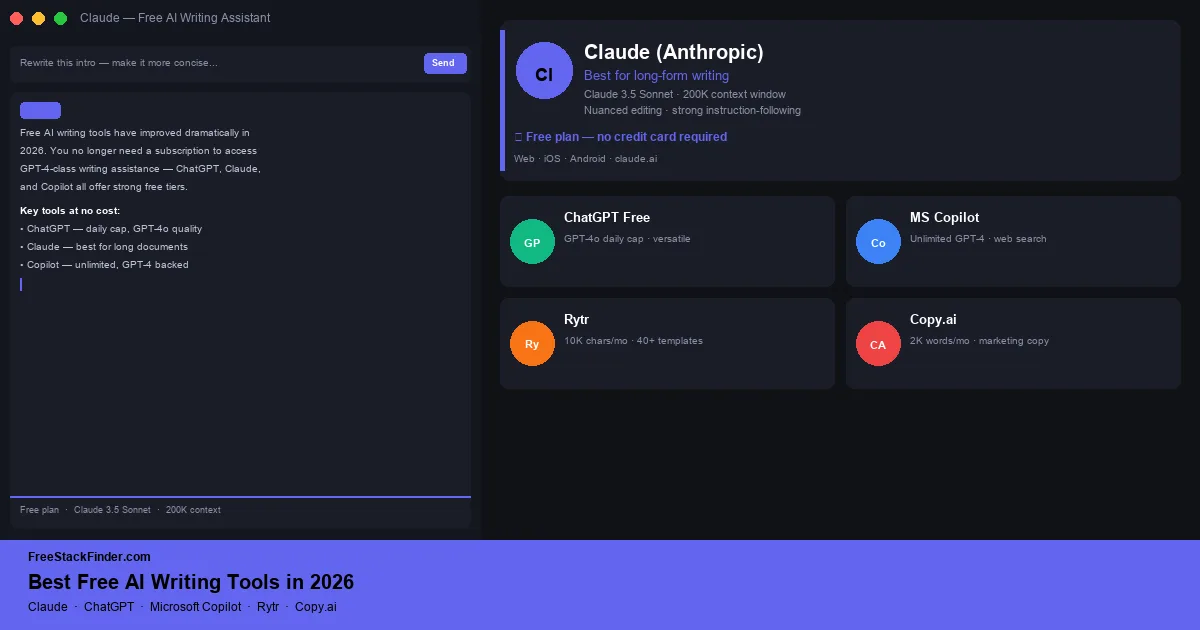Click the 'ChatGPT — daily cap, GPT-4o quality' bullet

111,229
